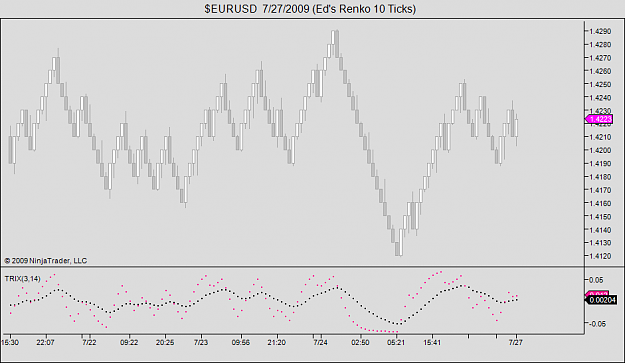
Task: Click the $EURUSD Ed's Renko chart title
Action: point(310,9)
